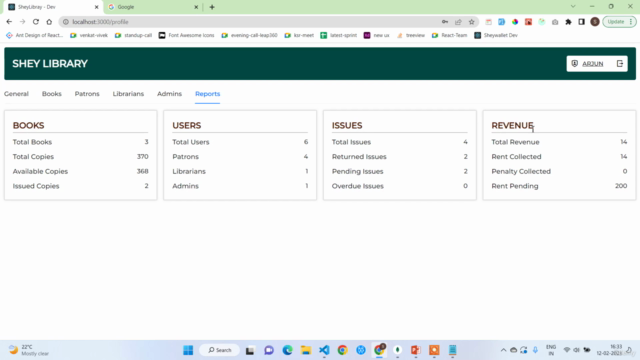Reload the page with refresh icon
This screenshot has width=640, height=360.
36,22
